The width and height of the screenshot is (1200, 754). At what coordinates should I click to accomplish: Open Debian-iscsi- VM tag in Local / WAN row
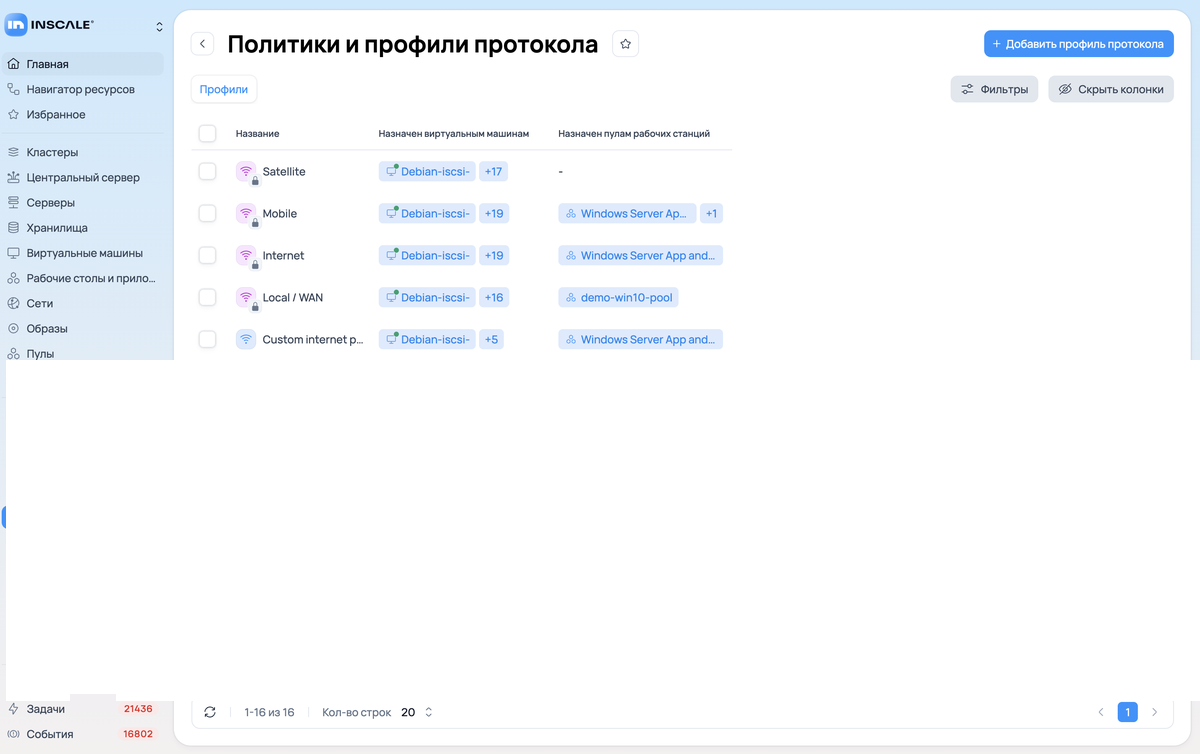point(427,298)
